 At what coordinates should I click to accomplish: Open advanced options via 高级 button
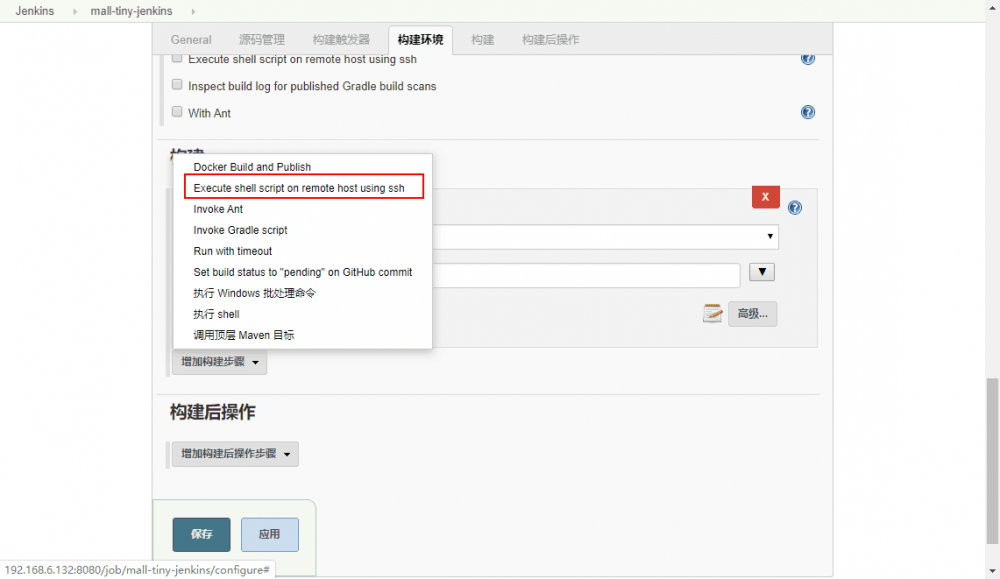tap(751, 313)
